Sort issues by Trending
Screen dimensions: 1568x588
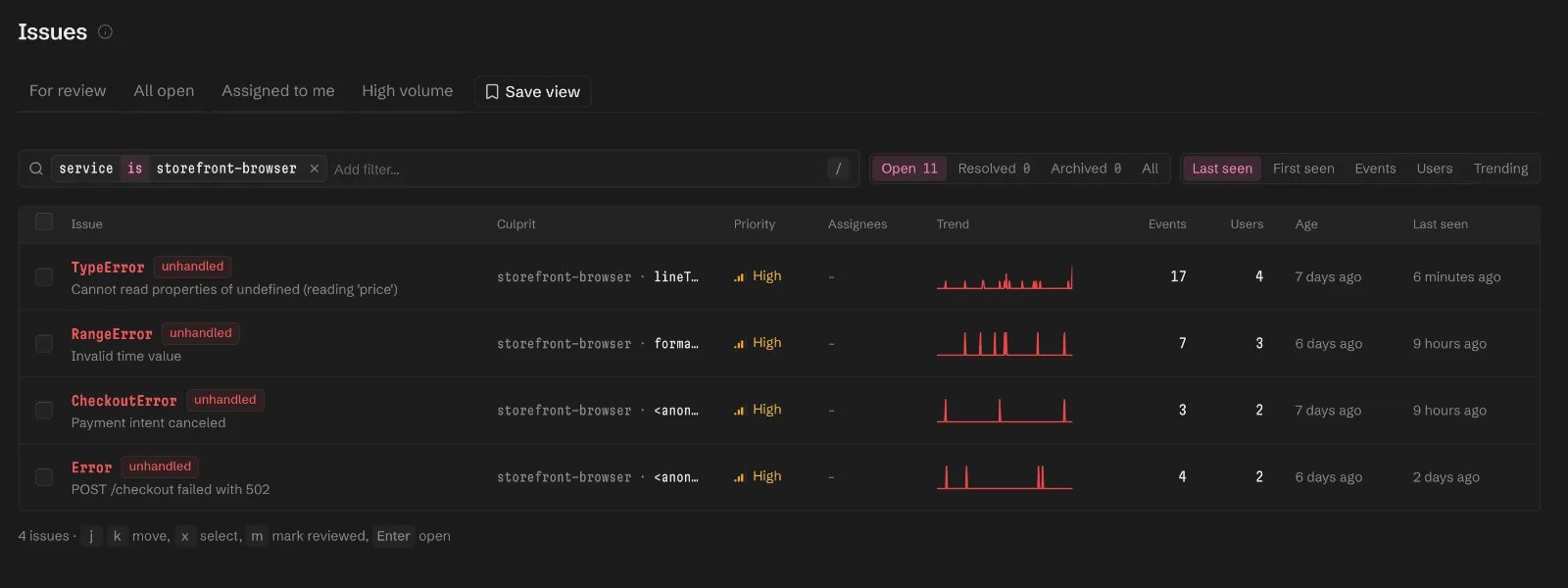pyautogui.click(x=1500, y=169)
